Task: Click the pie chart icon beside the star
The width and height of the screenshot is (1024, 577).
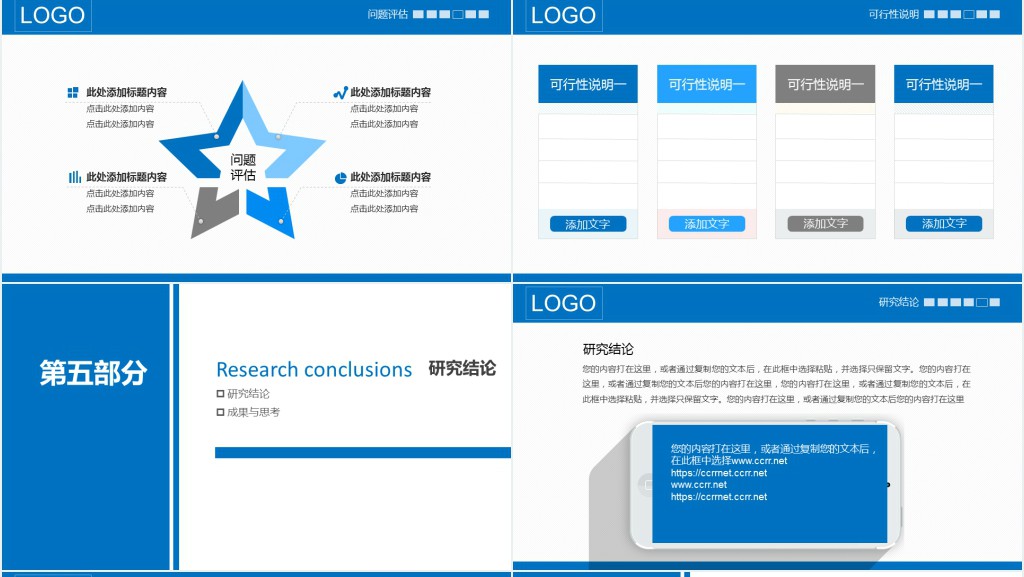Action: (x=340, y=178)
